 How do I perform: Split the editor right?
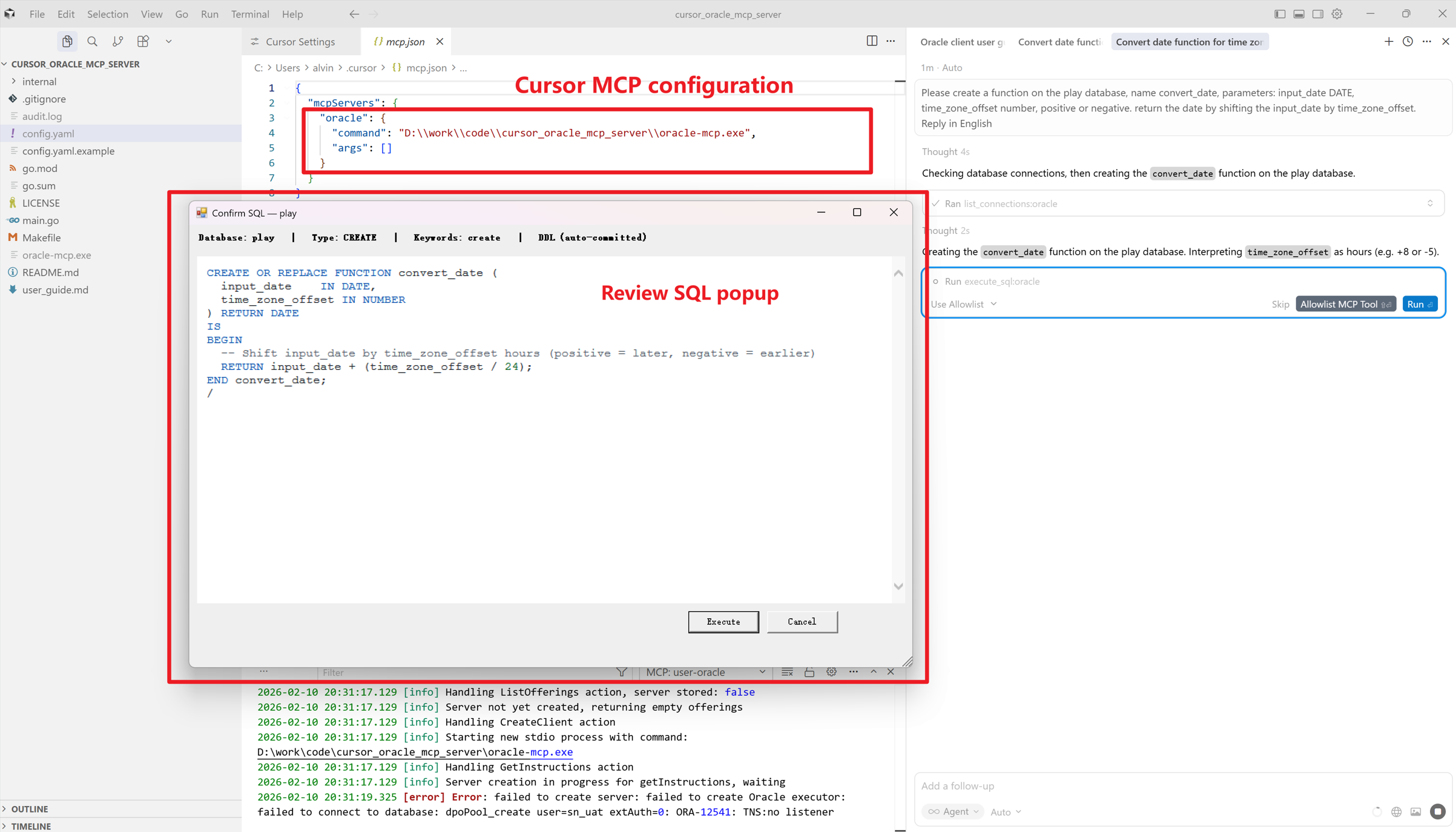(x=872, y=41)
